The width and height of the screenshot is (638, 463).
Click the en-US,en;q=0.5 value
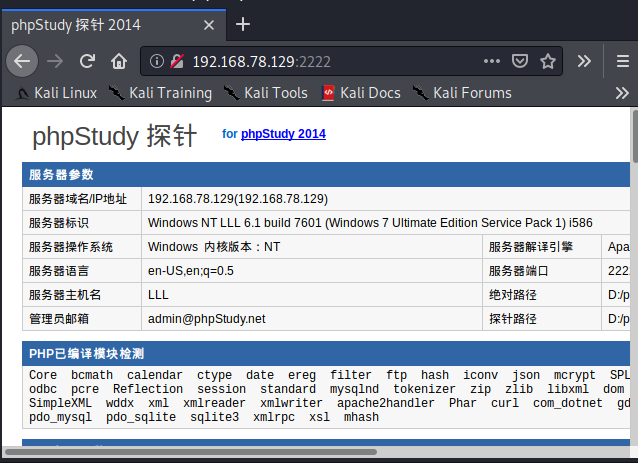coord(191,271)
